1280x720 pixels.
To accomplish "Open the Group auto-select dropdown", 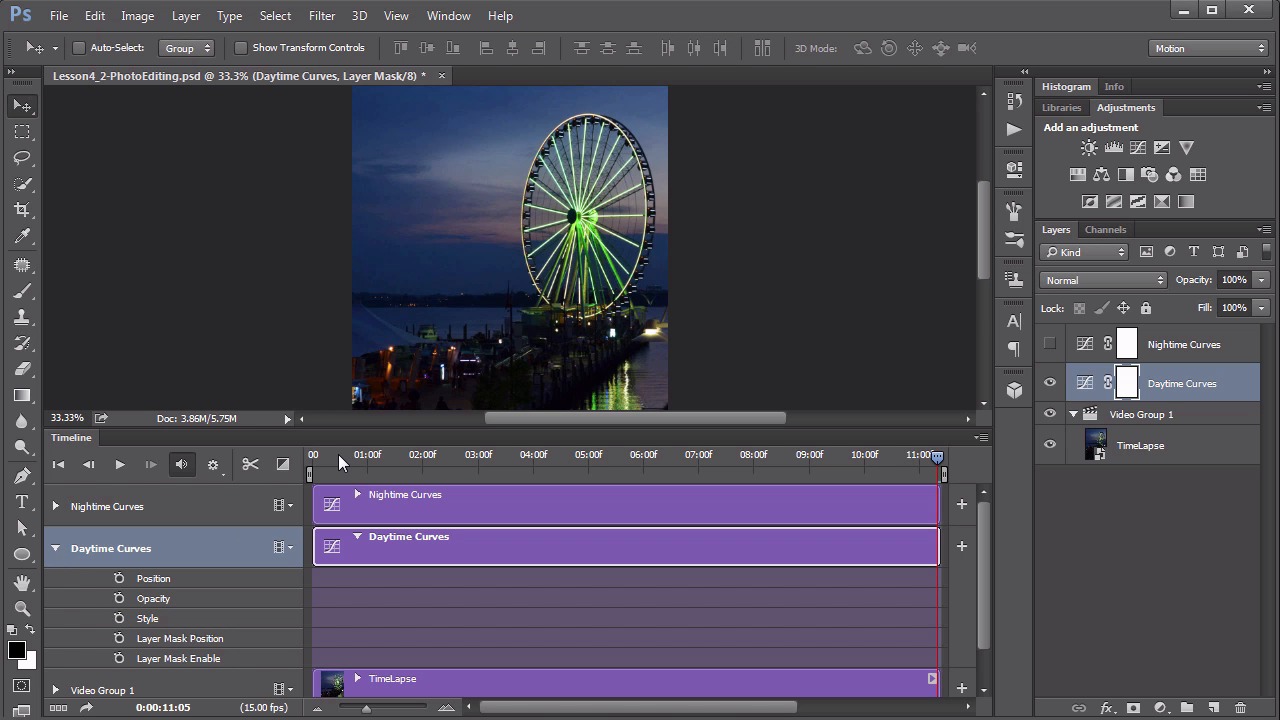I will click(187, 48).
